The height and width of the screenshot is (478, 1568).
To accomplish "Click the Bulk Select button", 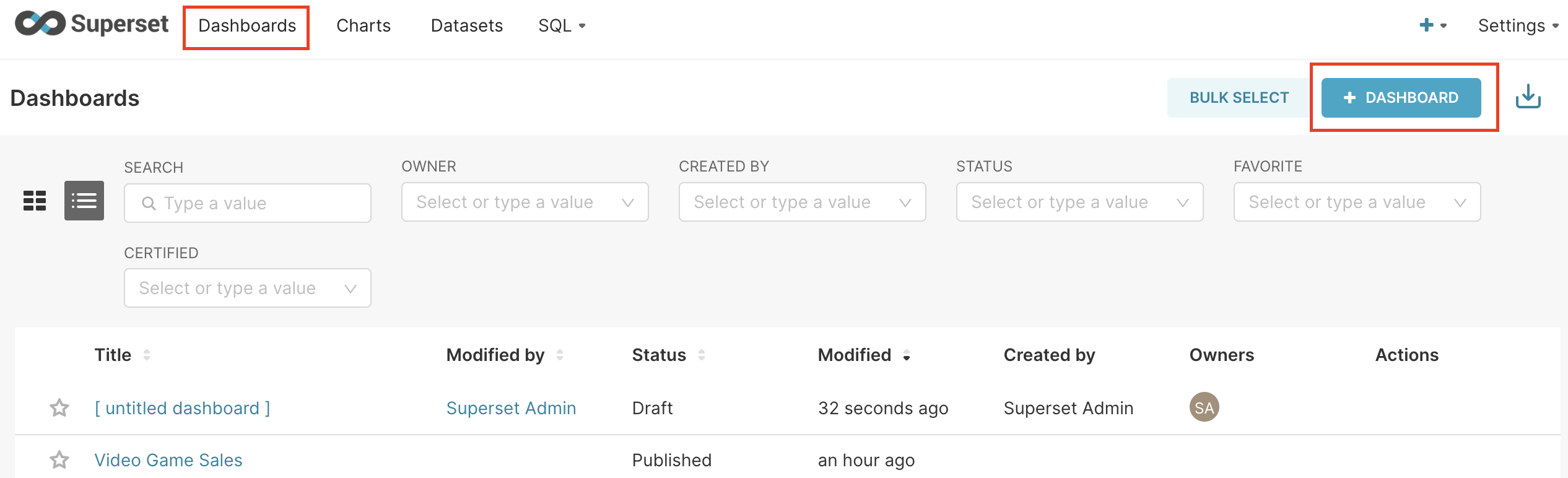I will [x=1239, y=98].
